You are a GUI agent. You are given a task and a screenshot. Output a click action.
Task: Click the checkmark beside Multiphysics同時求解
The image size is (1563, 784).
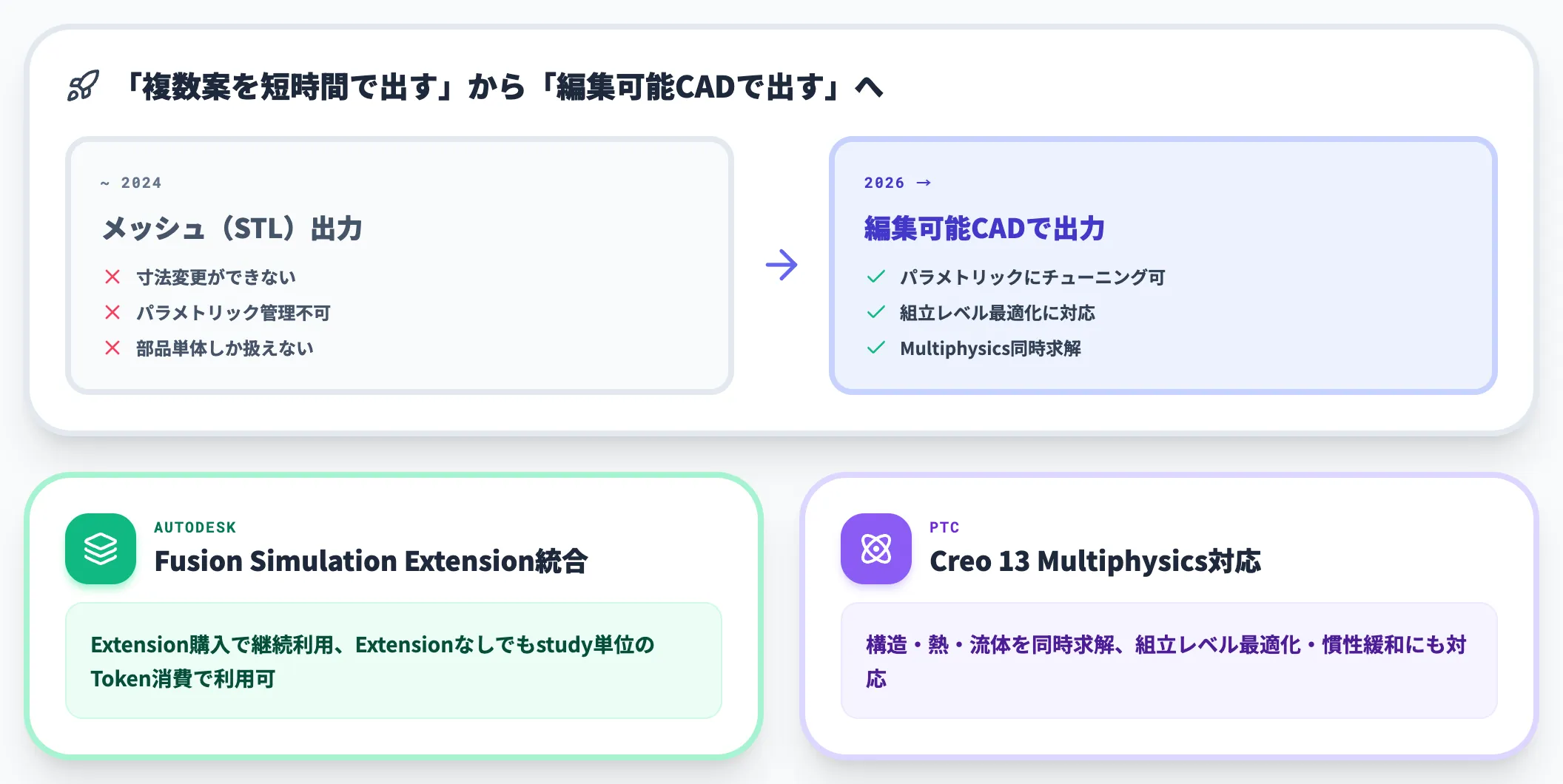[x=876, y=348]
